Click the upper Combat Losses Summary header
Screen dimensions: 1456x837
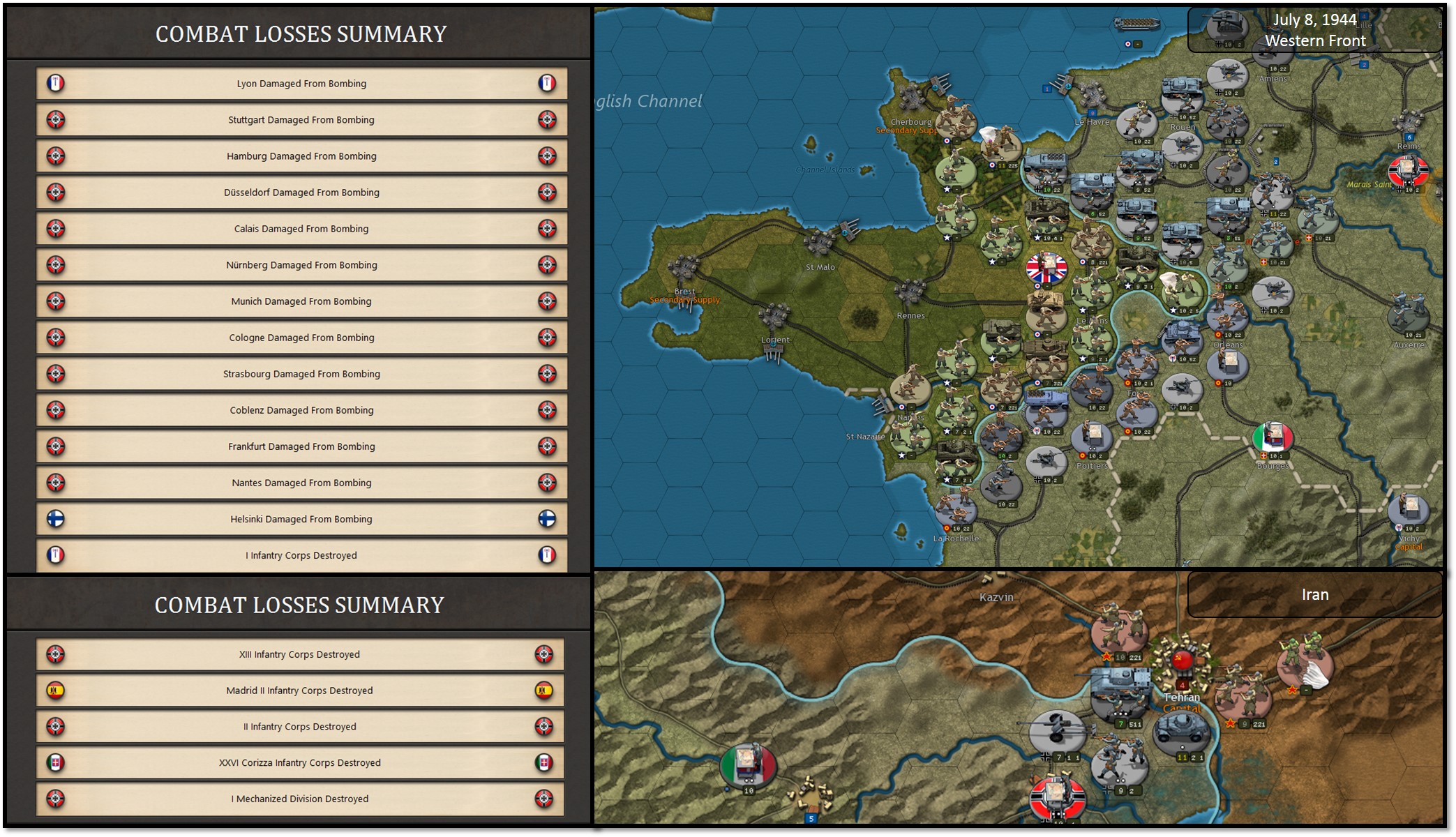[x=301, y=33]
